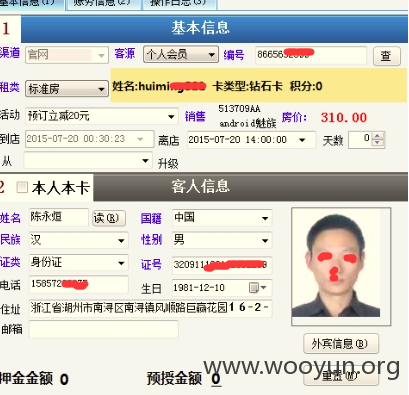The height and width of the screenshot is (395, 409).
Task: Click the 证号 ID number field
Action: (x=222, y=265)
